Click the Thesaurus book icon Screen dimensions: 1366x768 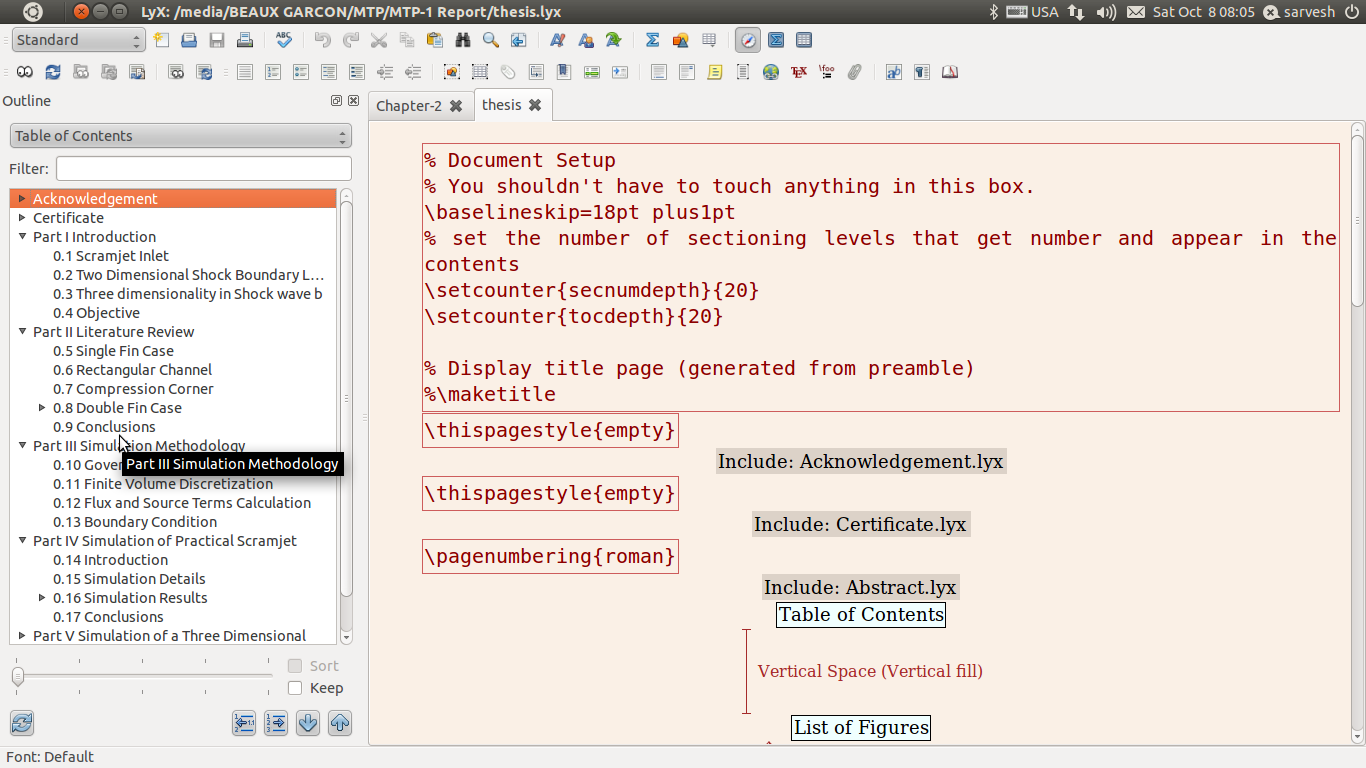click(950, 72)
